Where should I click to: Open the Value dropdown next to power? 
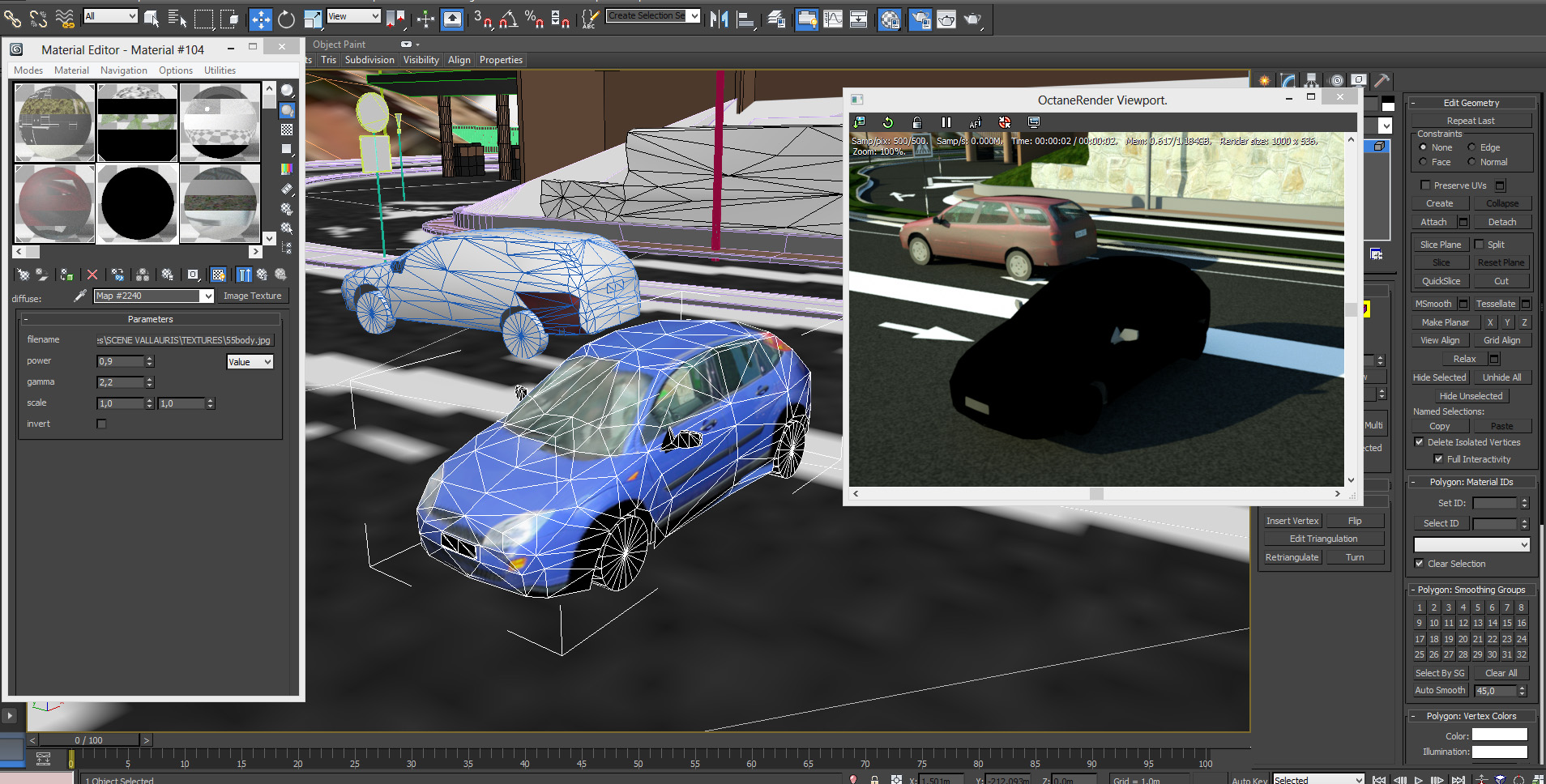coord(250,362)
